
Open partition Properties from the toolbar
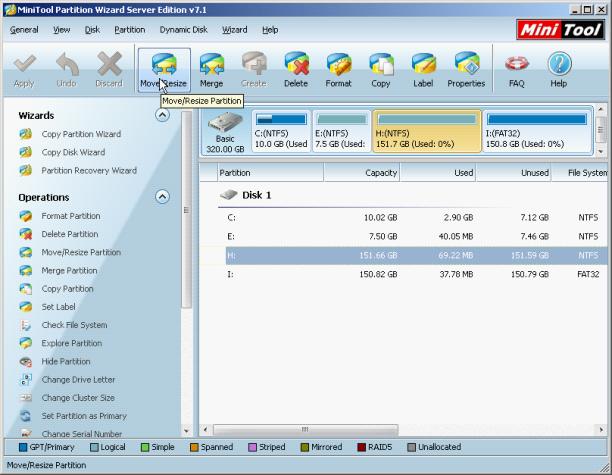coord(466,71)
